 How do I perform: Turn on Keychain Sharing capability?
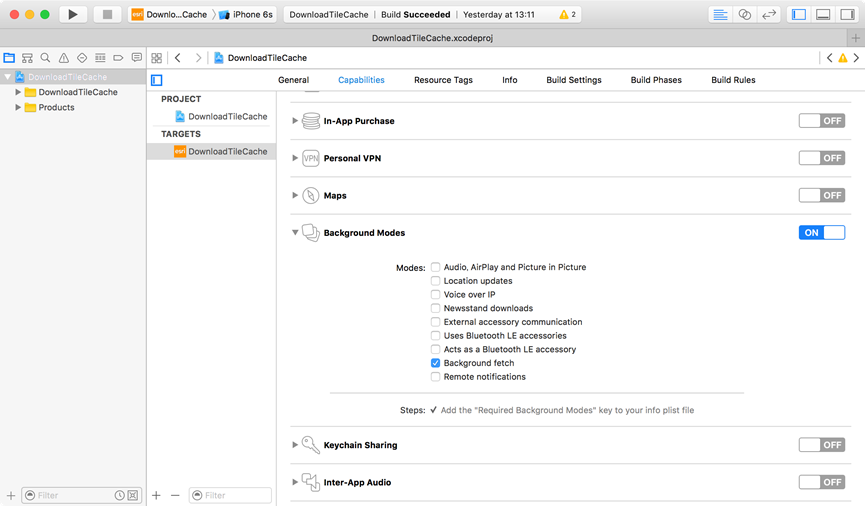821,445
